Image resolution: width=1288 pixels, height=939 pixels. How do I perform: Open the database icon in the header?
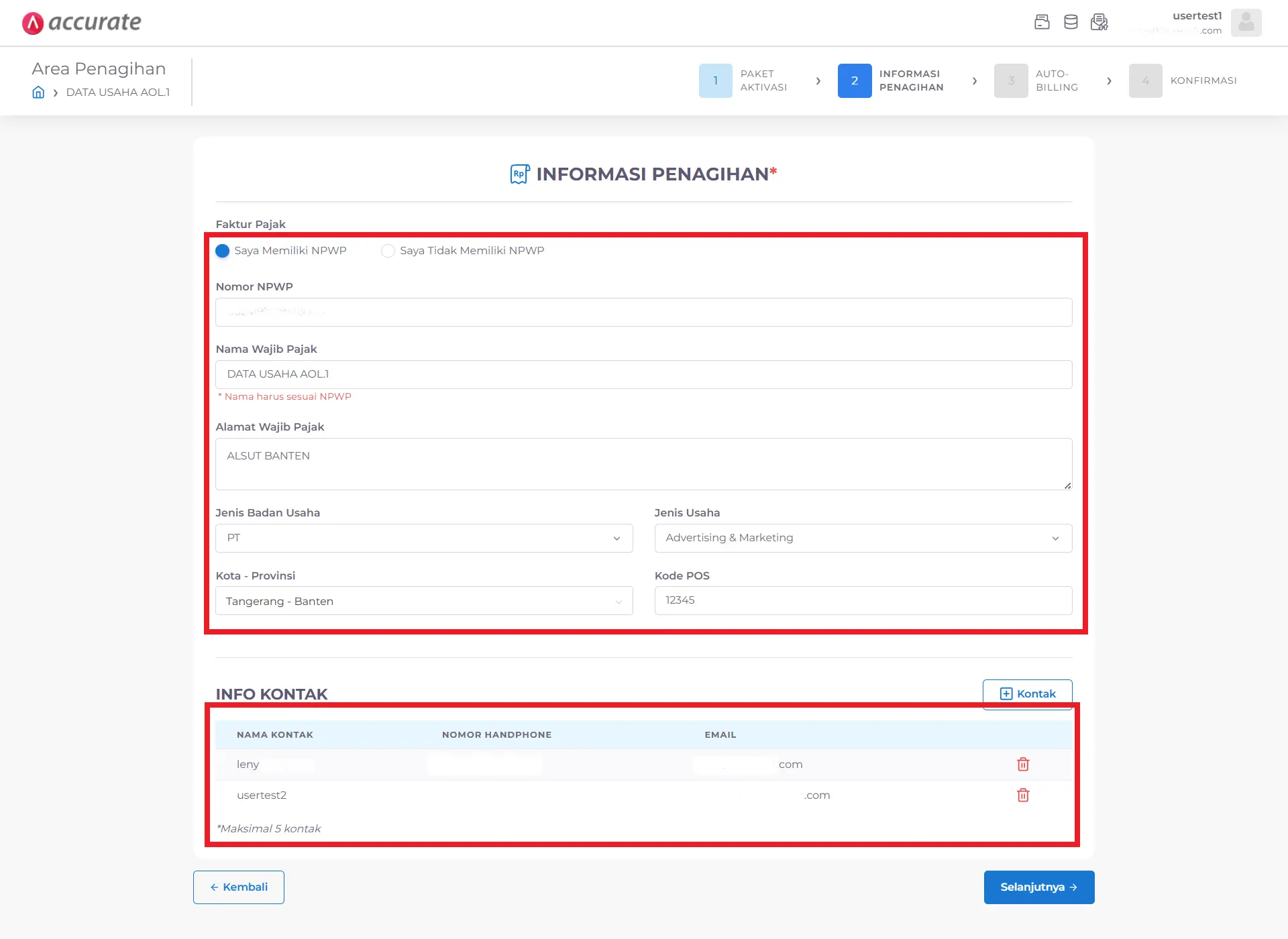1071,22
